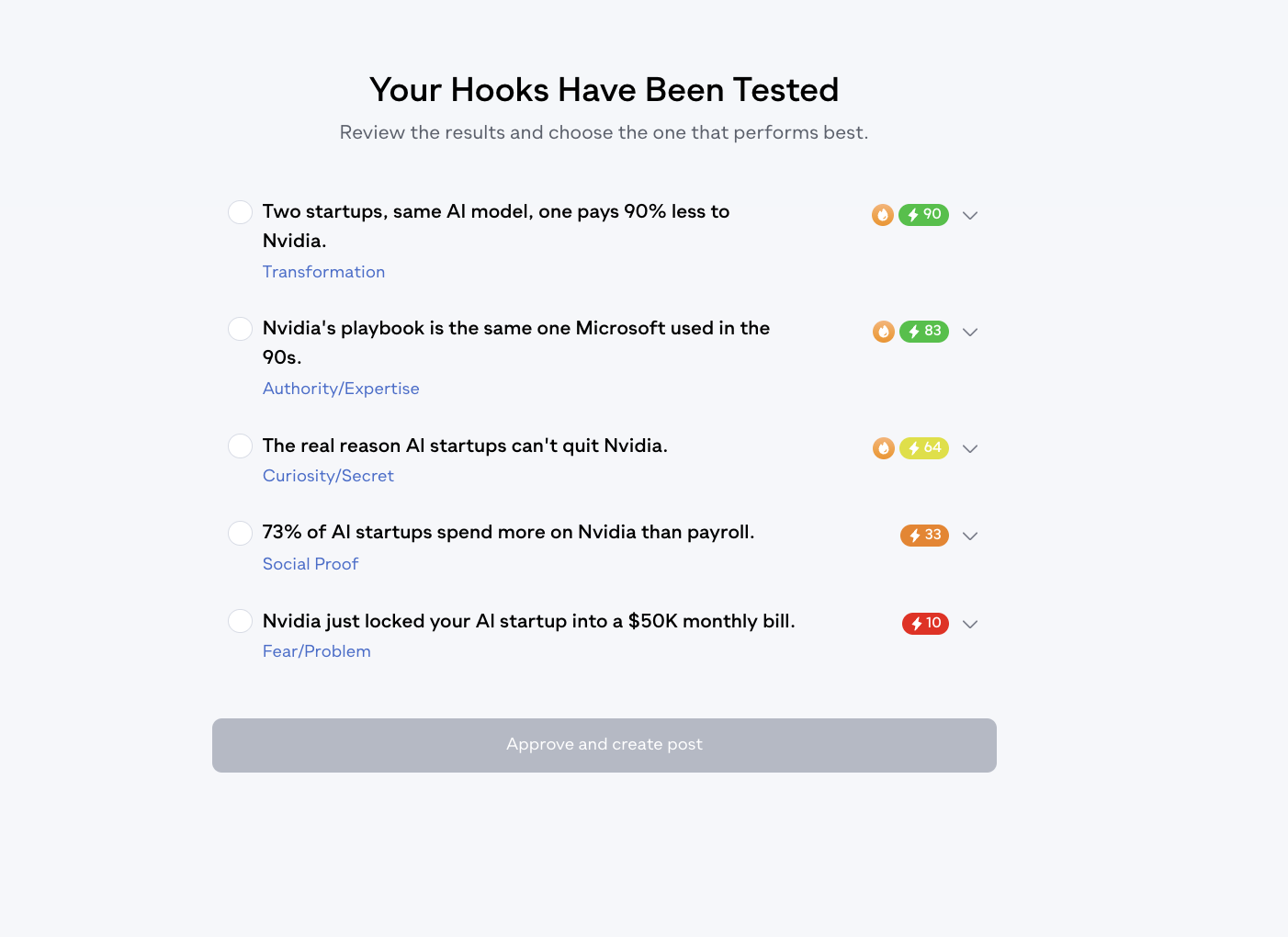Click the Authority/Expertise category label
The image size is (1288, 937).
(341, 389)
